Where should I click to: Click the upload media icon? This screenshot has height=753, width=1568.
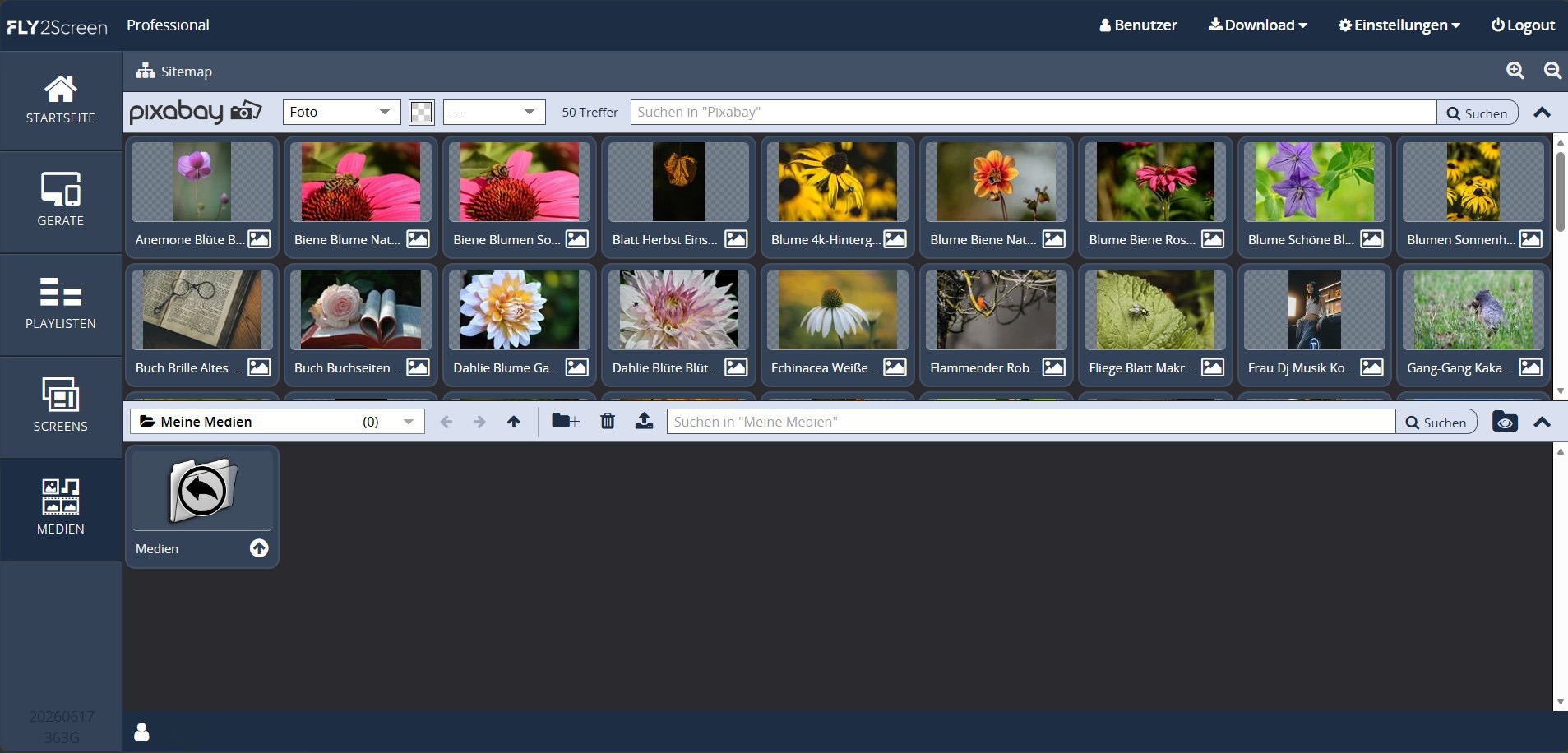point(645,421)
